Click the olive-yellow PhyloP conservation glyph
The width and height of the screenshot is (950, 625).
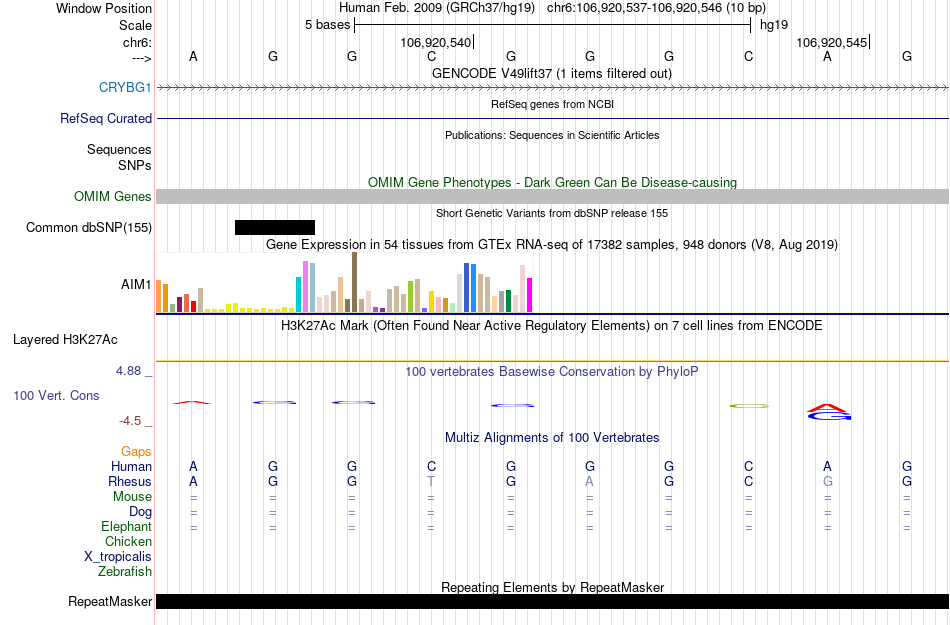pyautogui.click(x=749, y=406)
